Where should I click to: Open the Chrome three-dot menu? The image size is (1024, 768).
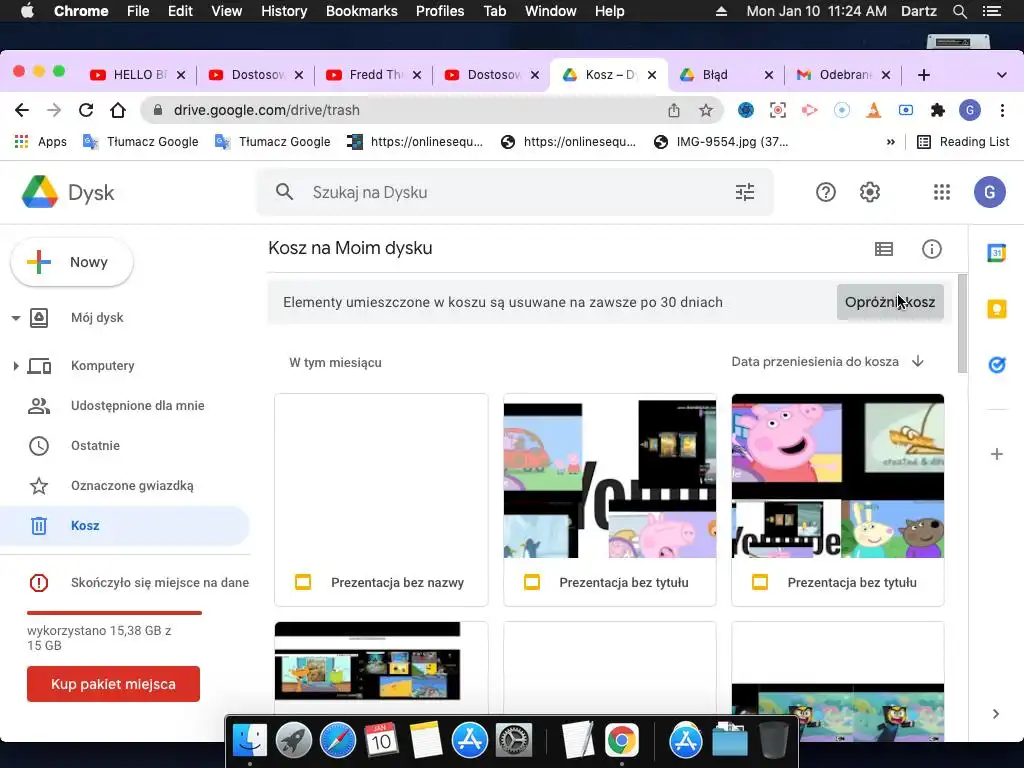(x=1002, y=110)
